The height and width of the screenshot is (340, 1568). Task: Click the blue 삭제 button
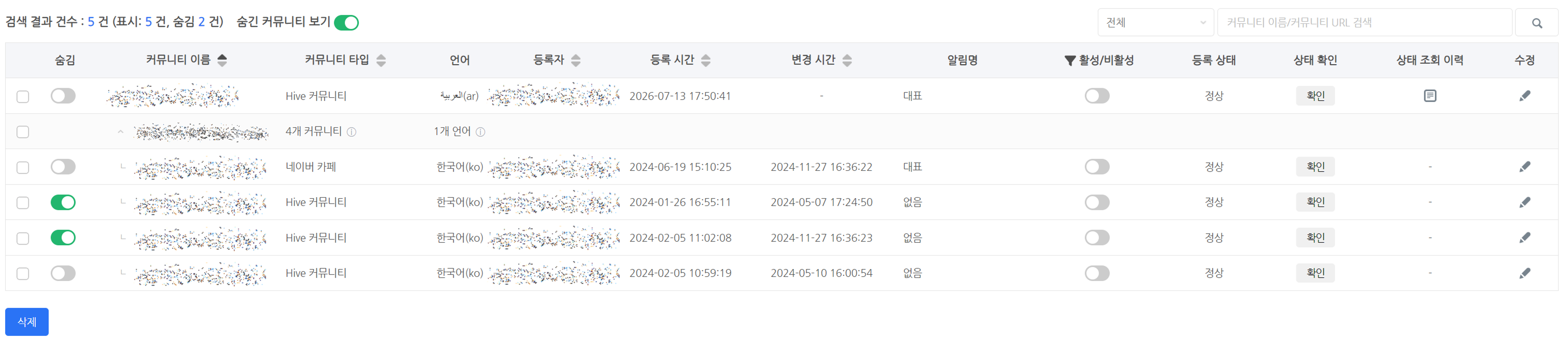[x=27, y=322]
